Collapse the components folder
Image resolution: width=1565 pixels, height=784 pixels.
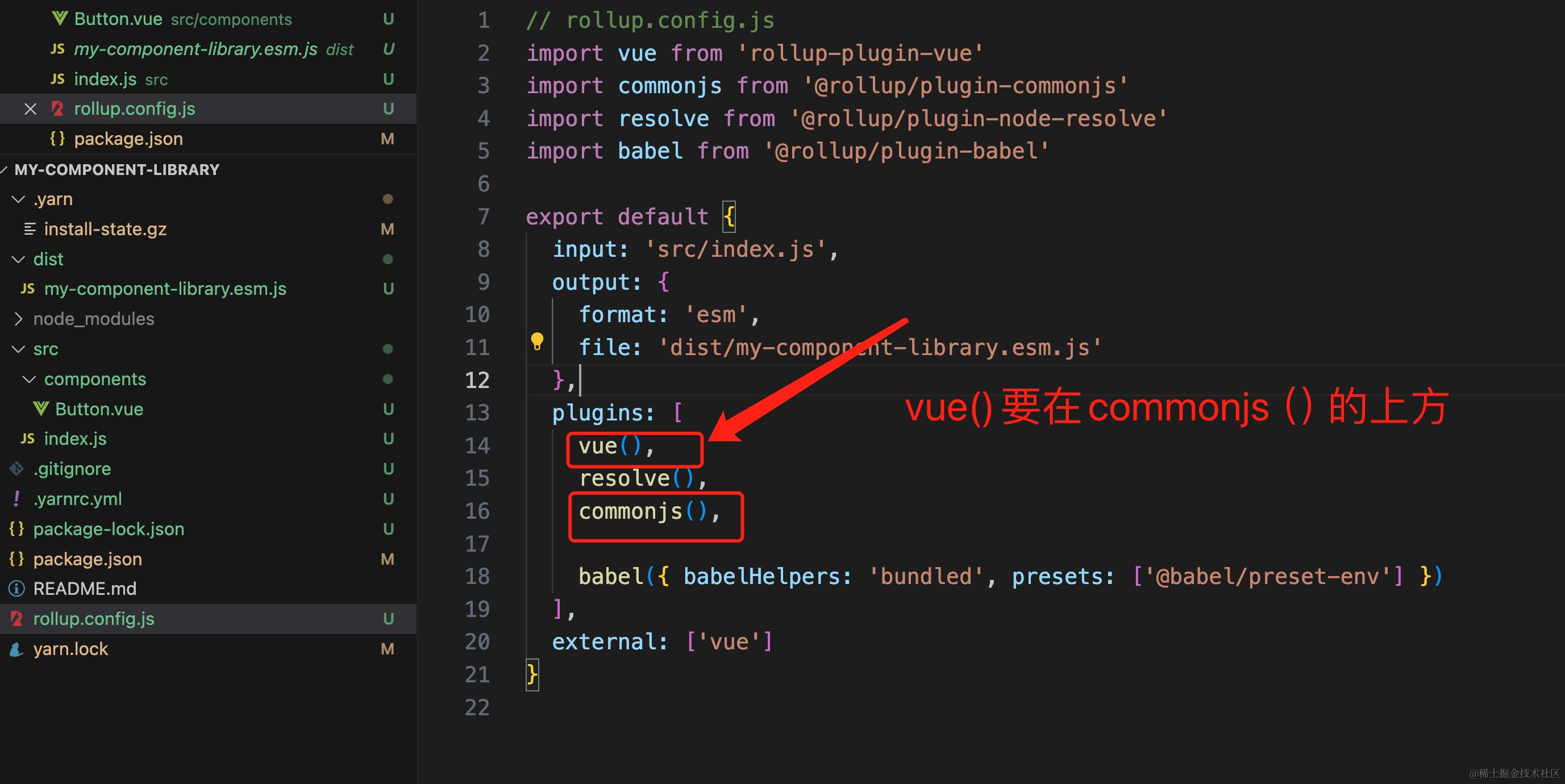pos(29,379)
